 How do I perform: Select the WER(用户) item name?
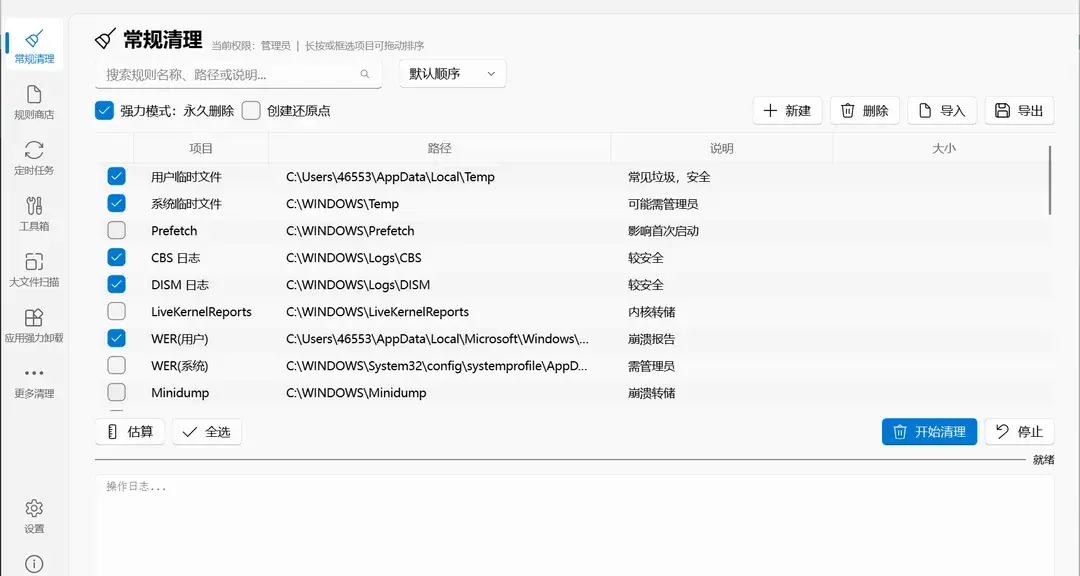pos(180,339)
